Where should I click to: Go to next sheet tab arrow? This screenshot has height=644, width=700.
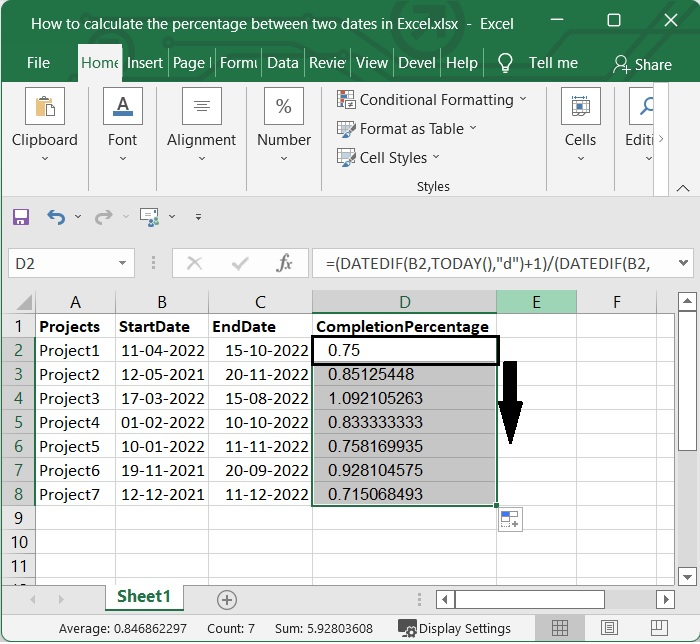[x=61, y=599]
